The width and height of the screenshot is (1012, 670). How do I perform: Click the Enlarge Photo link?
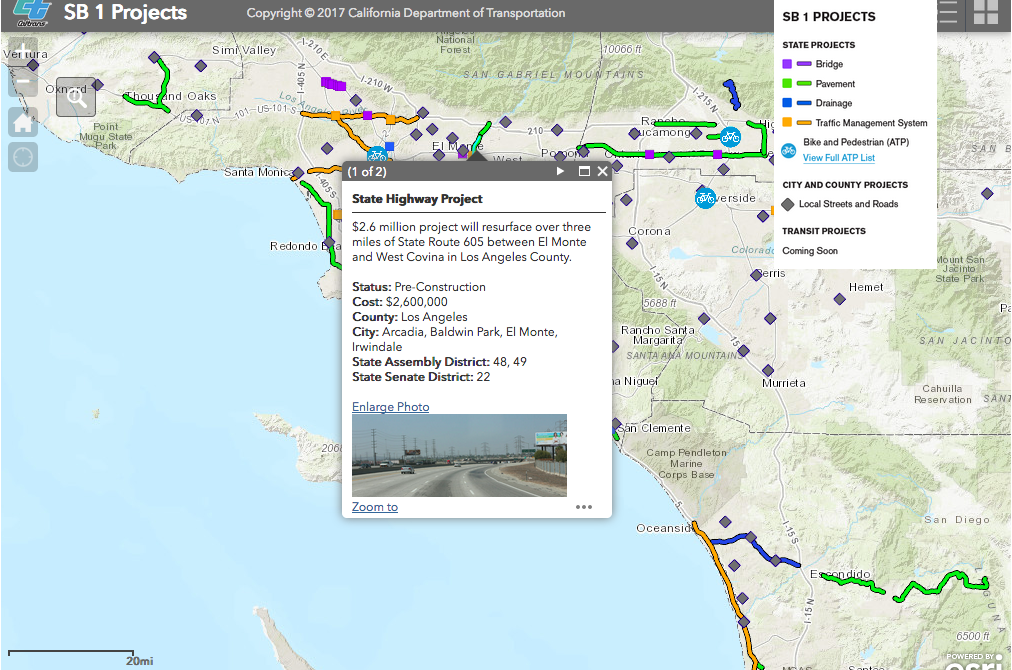click(390, 407)
